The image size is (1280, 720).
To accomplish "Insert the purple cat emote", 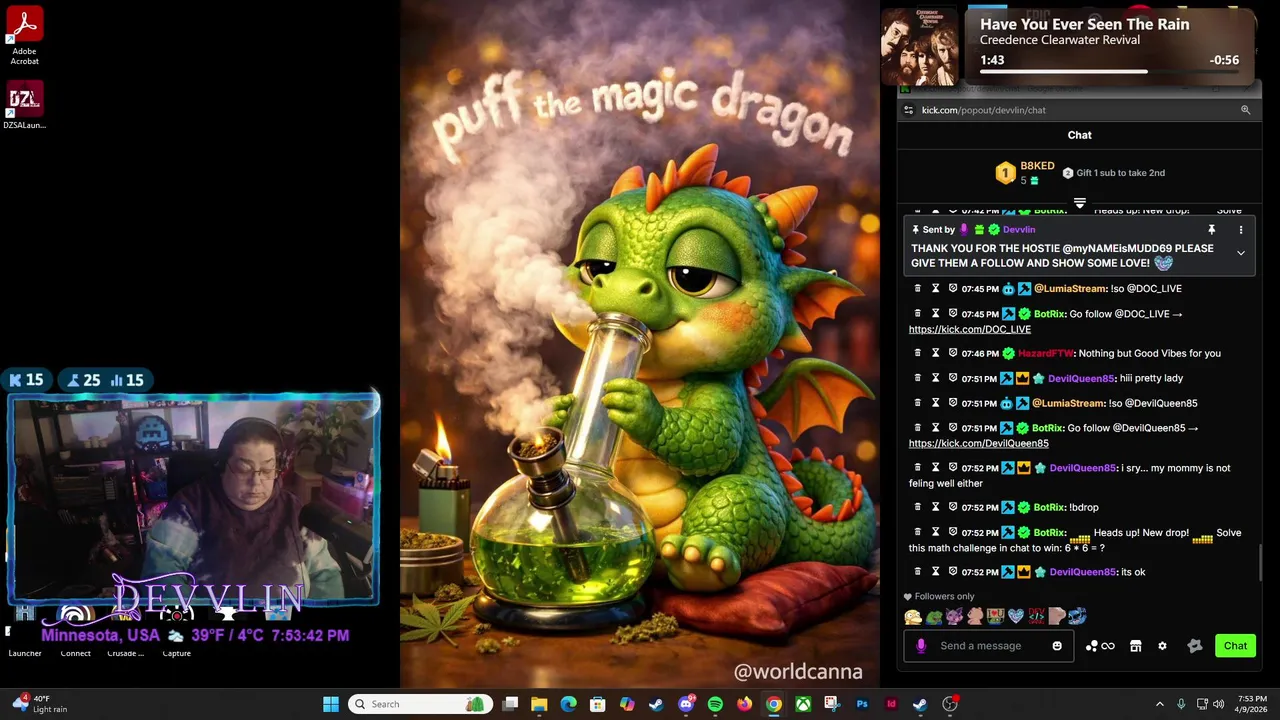I will pyautogui.click(x=955, y=617).
